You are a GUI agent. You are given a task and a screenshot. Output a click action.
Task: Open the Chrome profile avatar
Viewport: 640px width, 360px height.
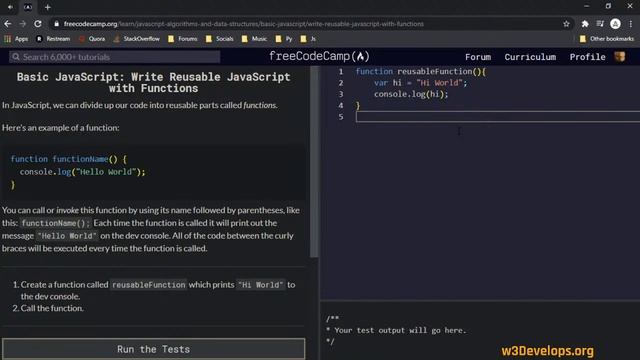pos(616,24)
